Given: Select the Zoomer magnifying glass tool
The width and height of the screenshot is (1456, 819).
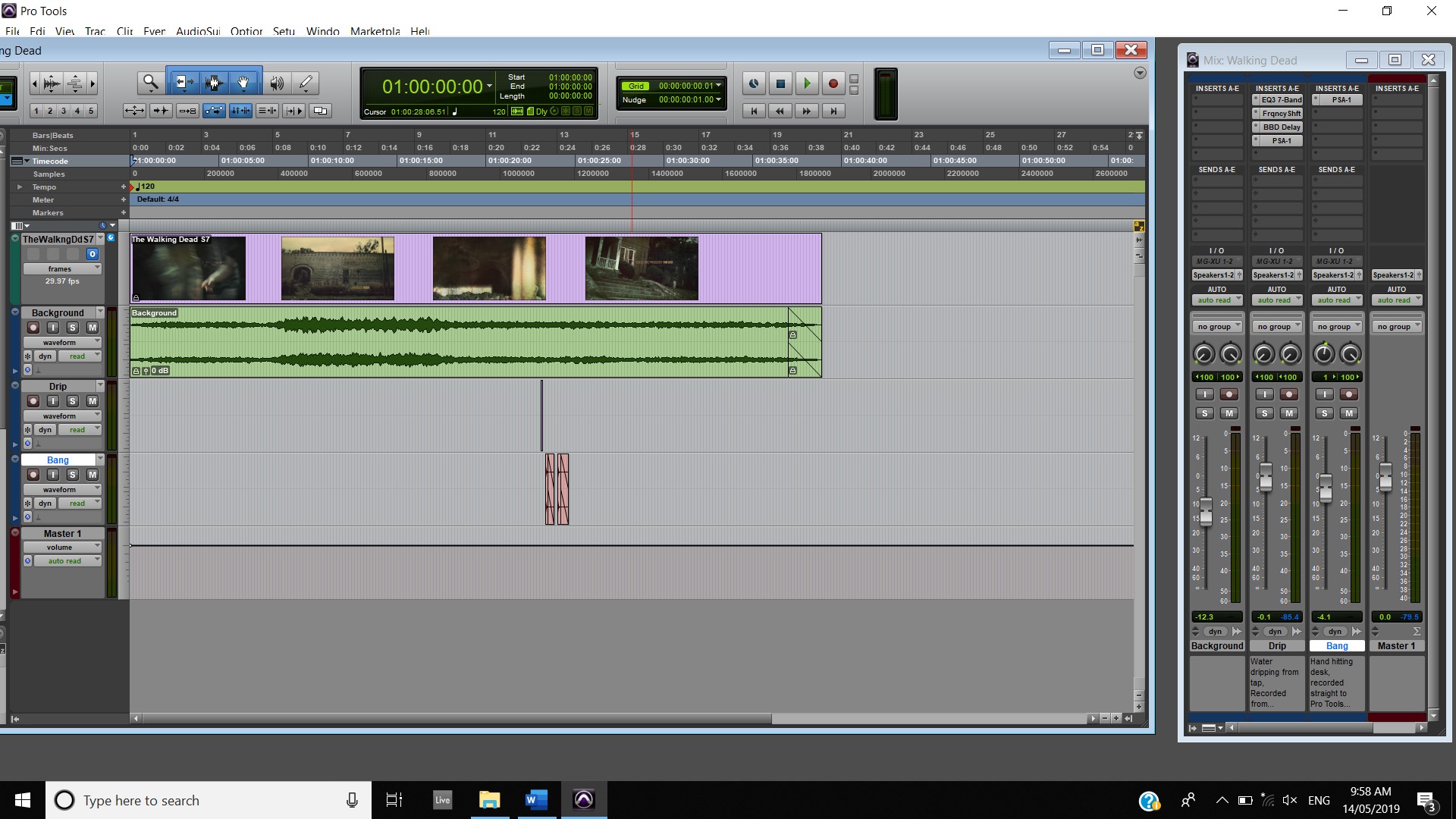Looking at the screenshot, I should point(150,83).
